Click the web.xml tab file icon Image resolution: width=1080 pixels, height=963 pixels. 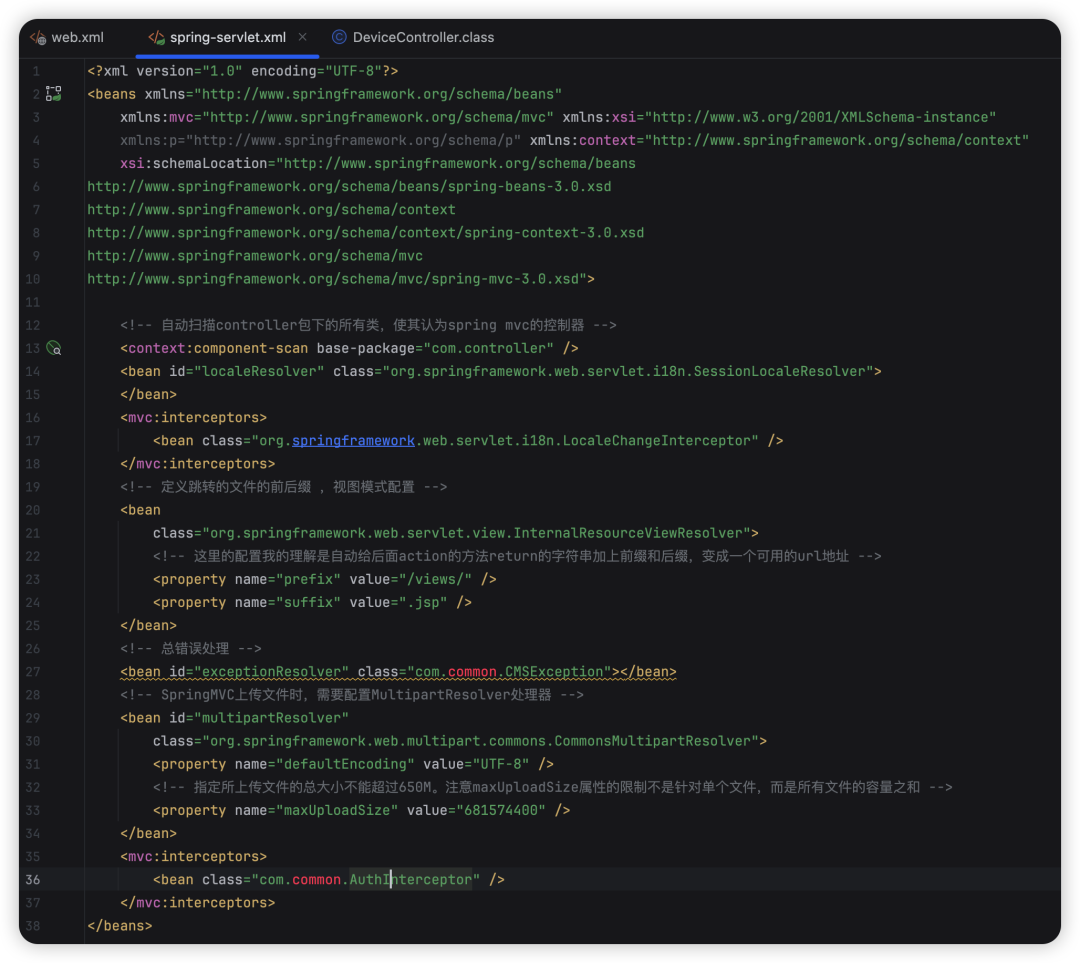(x=38, y=38)
